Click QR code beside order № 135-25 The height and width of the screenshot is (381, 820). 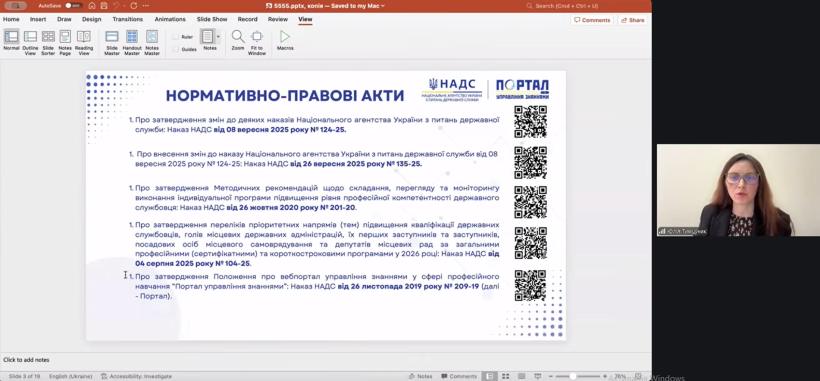(530, 162)
